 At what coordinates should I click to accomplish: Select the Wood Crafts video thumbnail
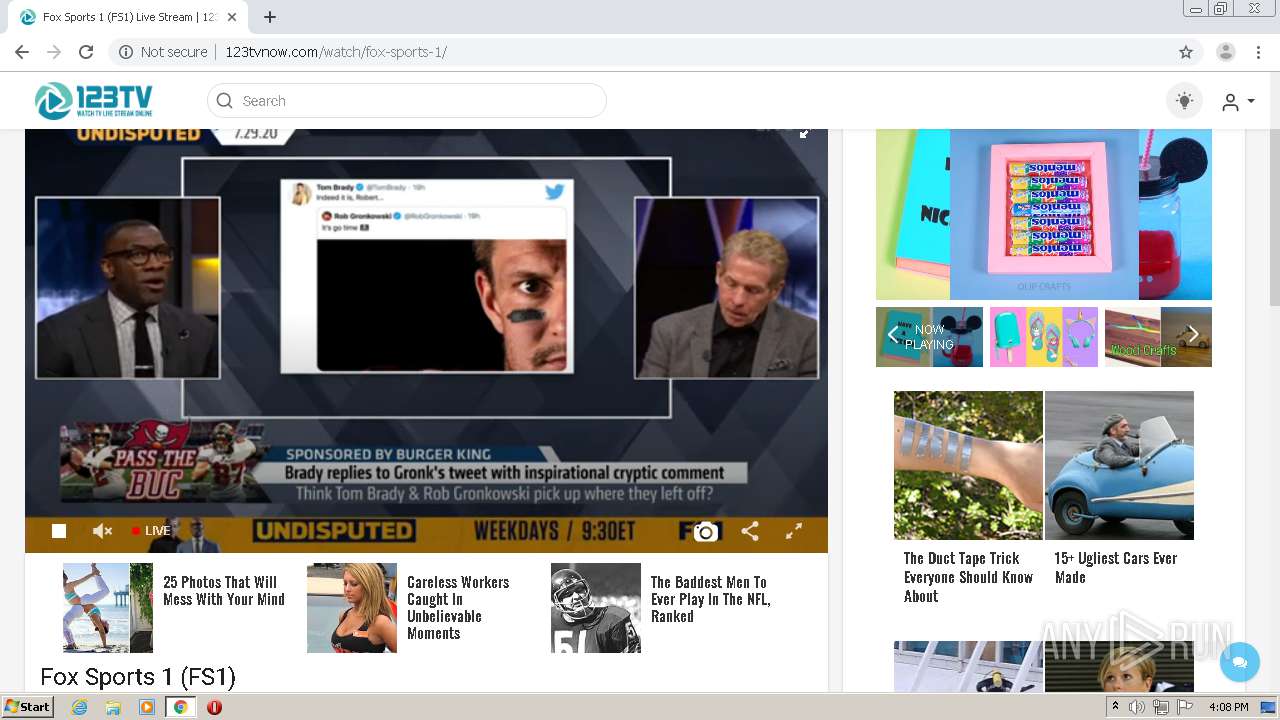[x=1158, y=337]
